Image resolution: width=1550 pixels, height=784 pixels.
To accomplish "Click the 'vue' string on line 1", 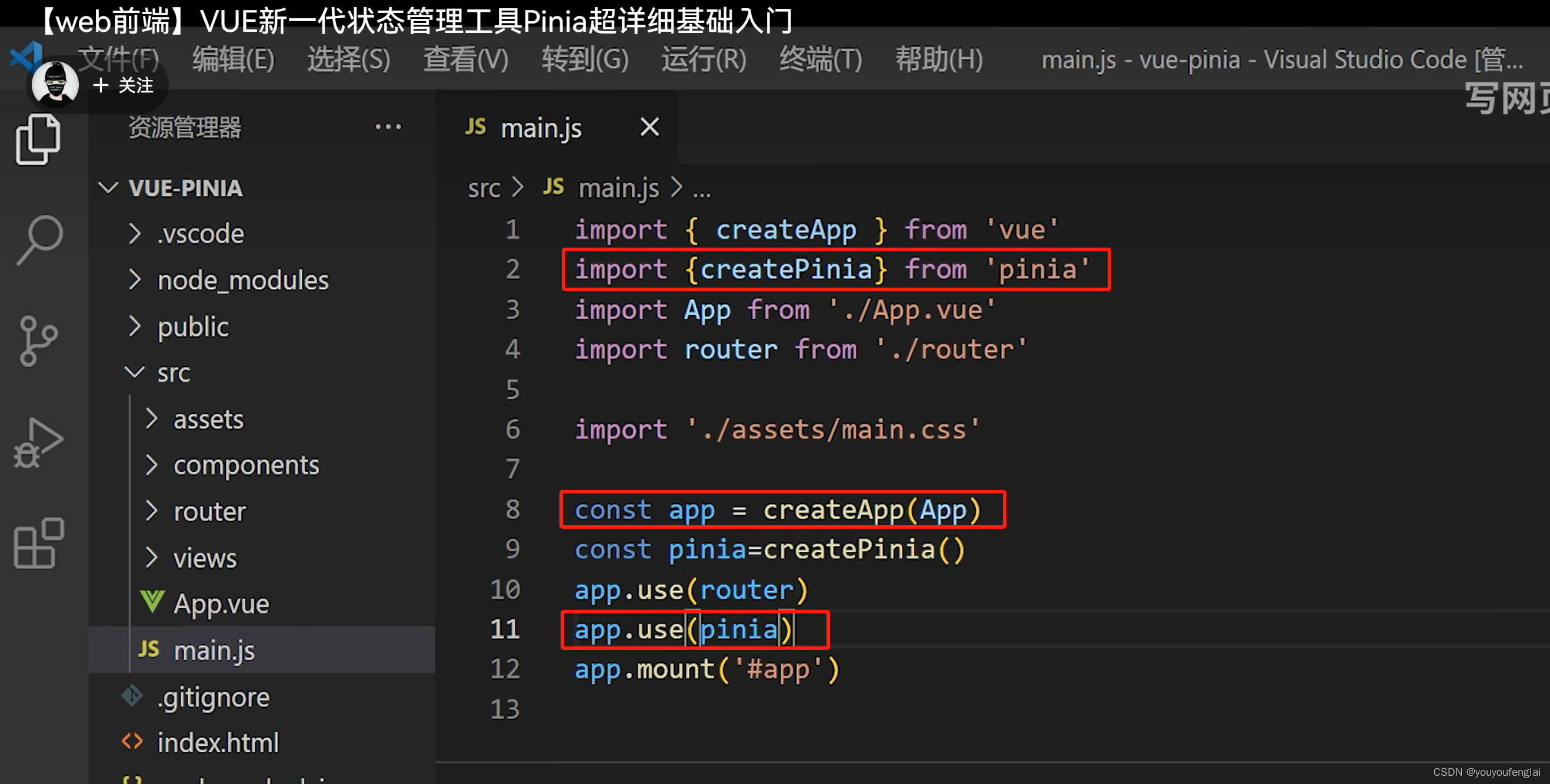I will click(x=1022, y=230).
